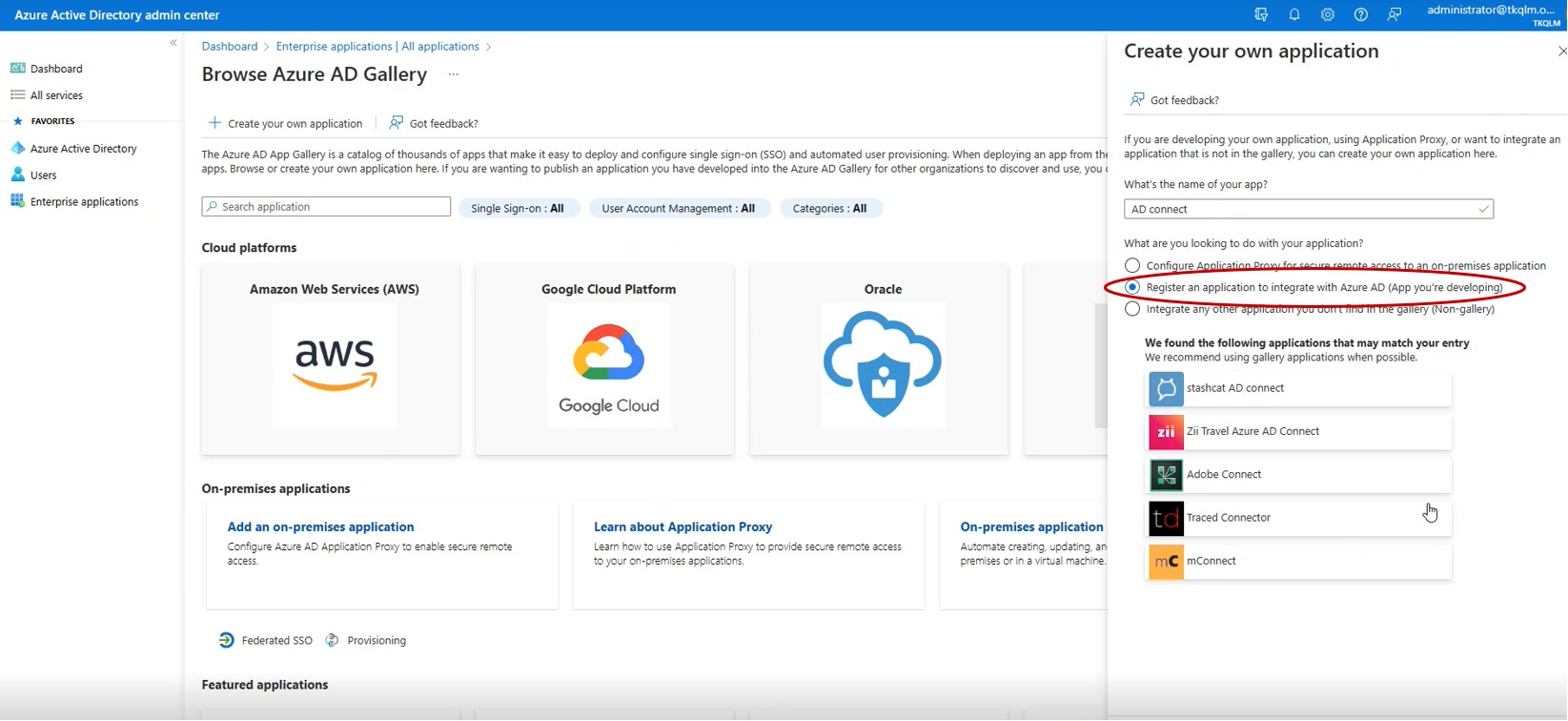Click the Enterprise applications grid icon
The width and height of the screenshot is (1568, 721).
click(x=17, y=201)
